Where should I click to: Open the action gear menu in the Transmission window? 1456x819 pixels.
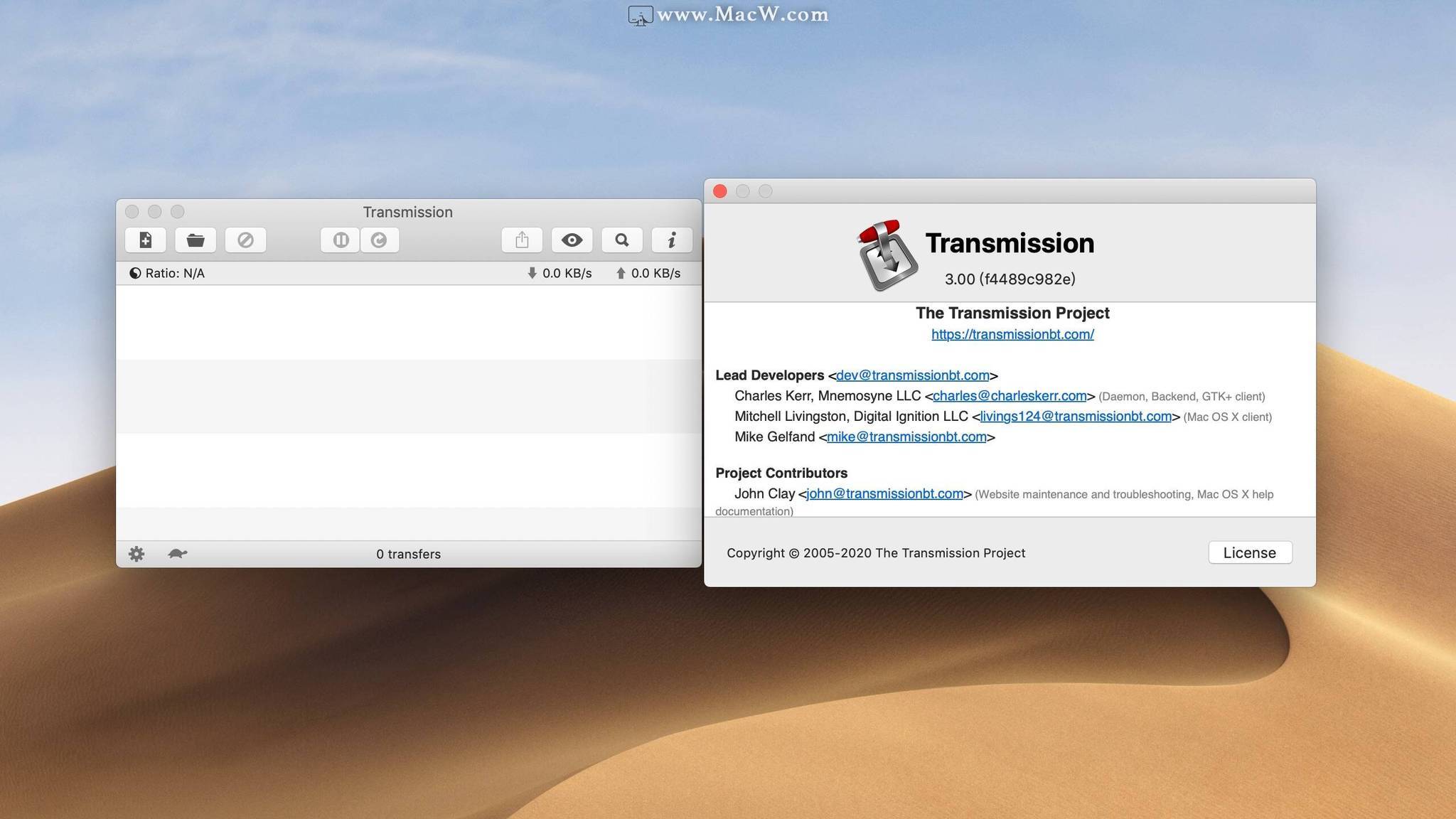(136, 554)
